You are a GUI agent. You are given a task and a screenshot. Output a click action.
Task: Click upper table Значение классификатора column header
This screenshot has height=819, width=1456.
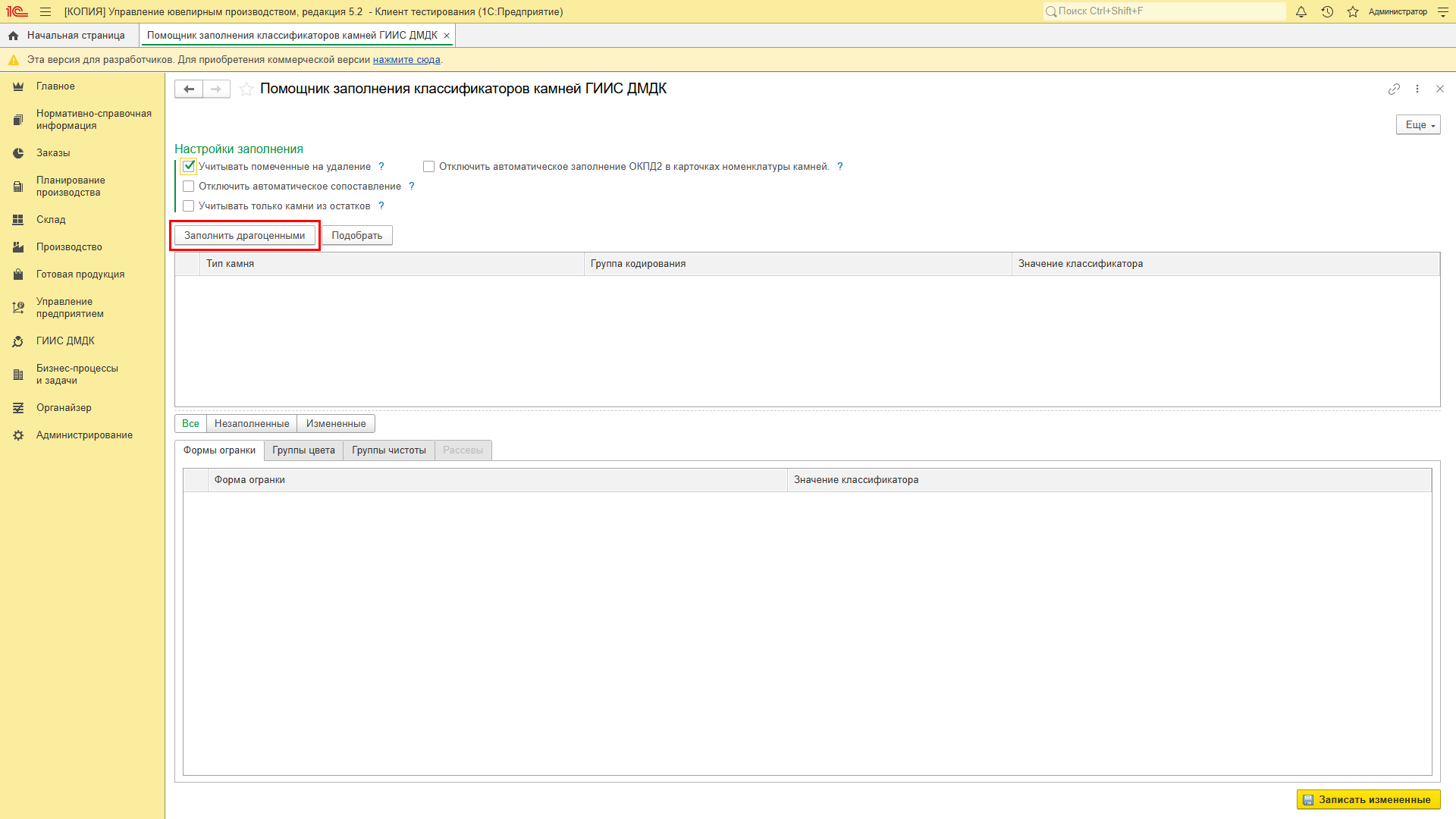point(1225,264)
